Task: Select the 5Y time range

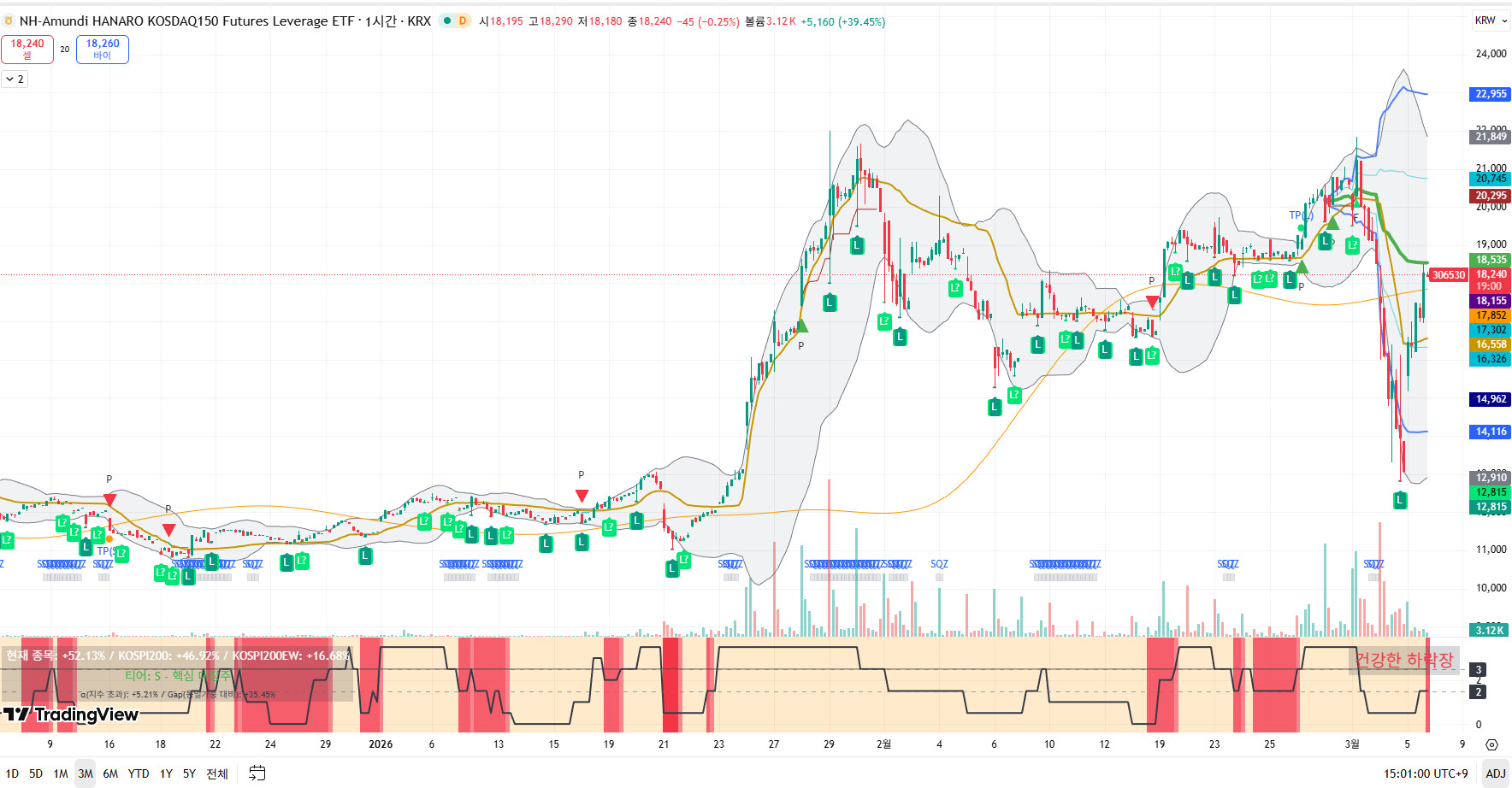Action: tap(189, 773)
